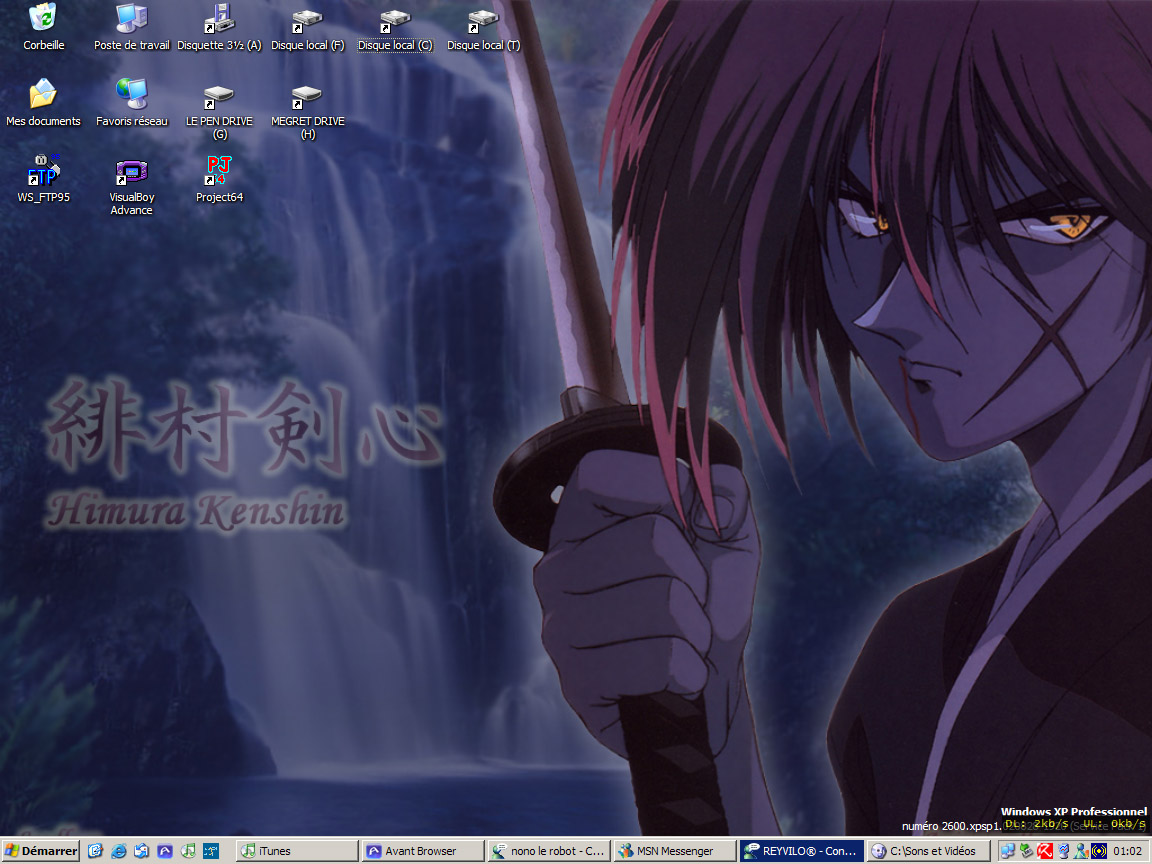1152x864 pixels.
Task: Launch Avant Browser from the Quick Launch bar
Action: pyautogui.click(x=165, y=851)
